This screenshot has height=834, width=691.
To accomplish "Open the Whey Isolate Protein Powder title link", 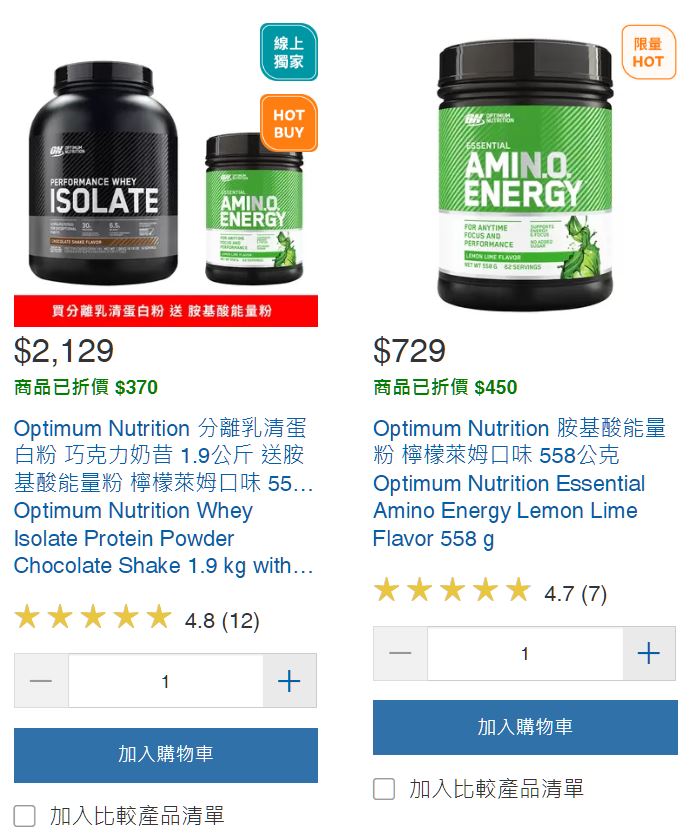I will (163, 496).
